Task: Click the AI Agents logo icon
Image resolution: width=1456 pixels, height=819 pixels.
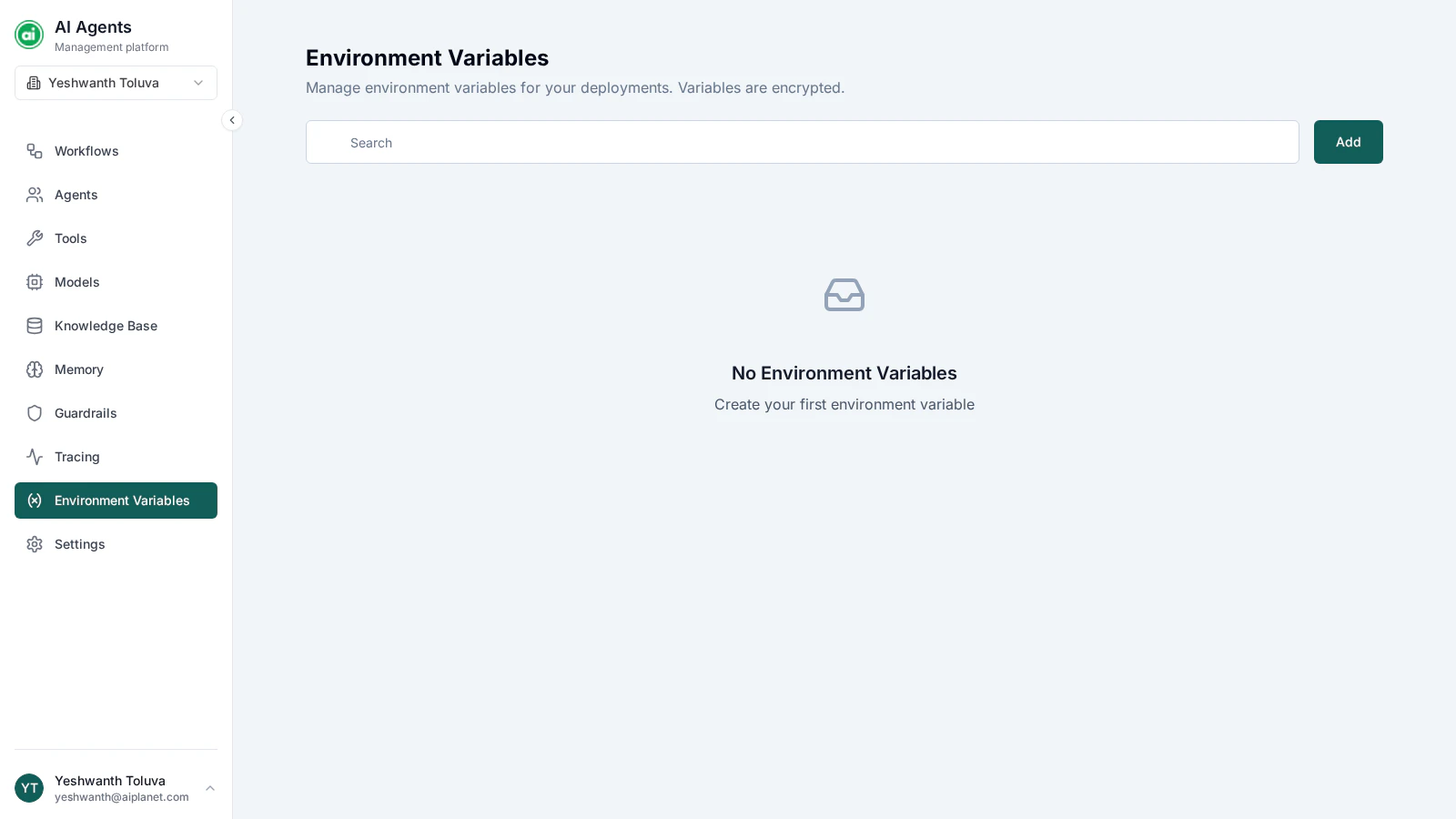Action: click(29, 35)
